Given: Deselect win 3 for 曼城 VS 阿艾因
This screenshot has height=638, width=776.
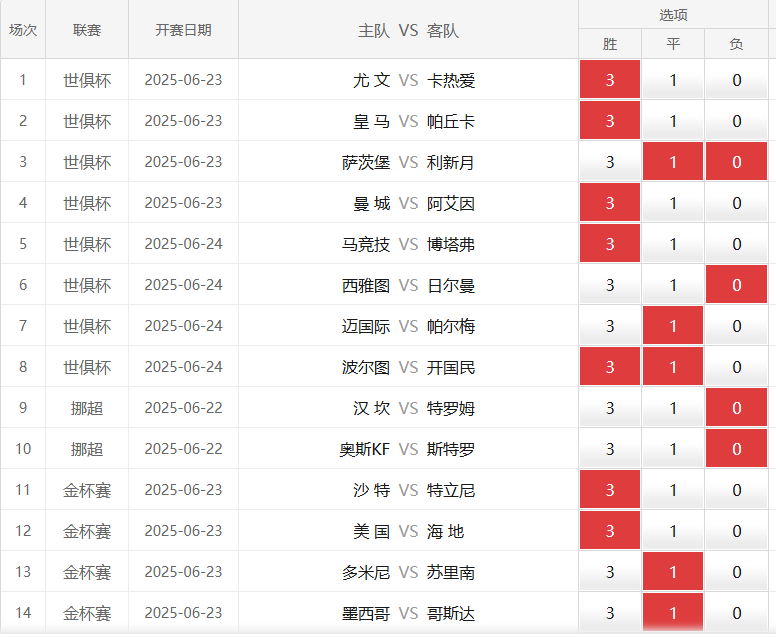Looking at the screenshot, I should tap(610, 203).
